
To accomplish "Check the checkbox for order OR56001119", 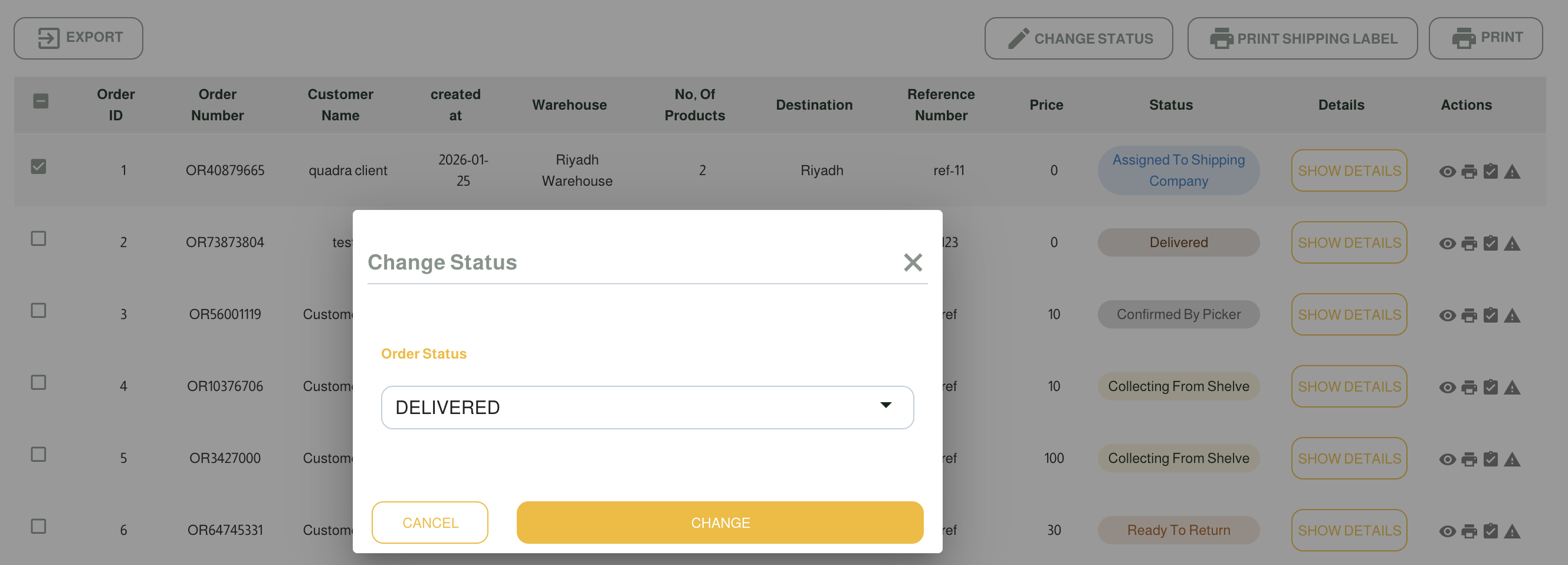I will [38, 310].
